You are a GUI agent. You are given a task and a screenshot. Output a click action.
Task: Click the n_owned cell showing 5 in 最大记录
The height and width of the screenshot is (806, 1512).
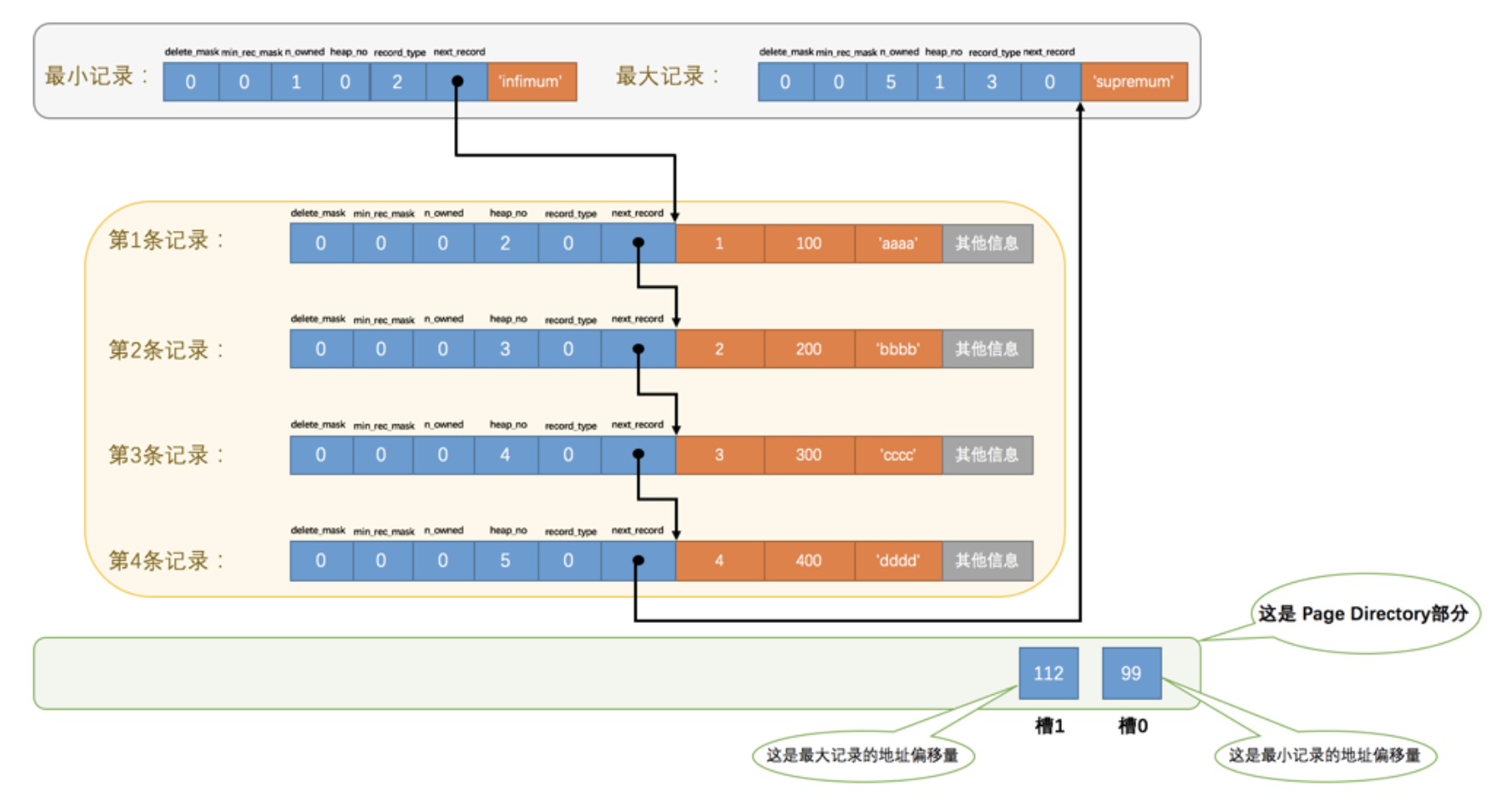point(891,82)
